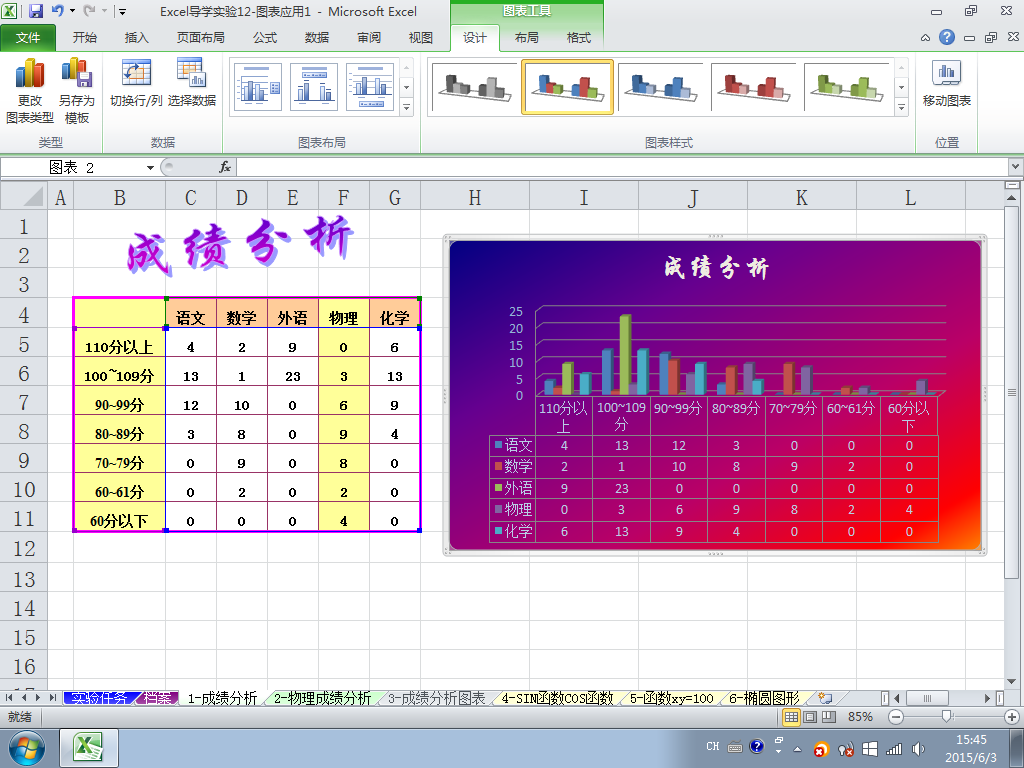Open the Name Box dropdown arrow
1024x768 pixels.
150,168
